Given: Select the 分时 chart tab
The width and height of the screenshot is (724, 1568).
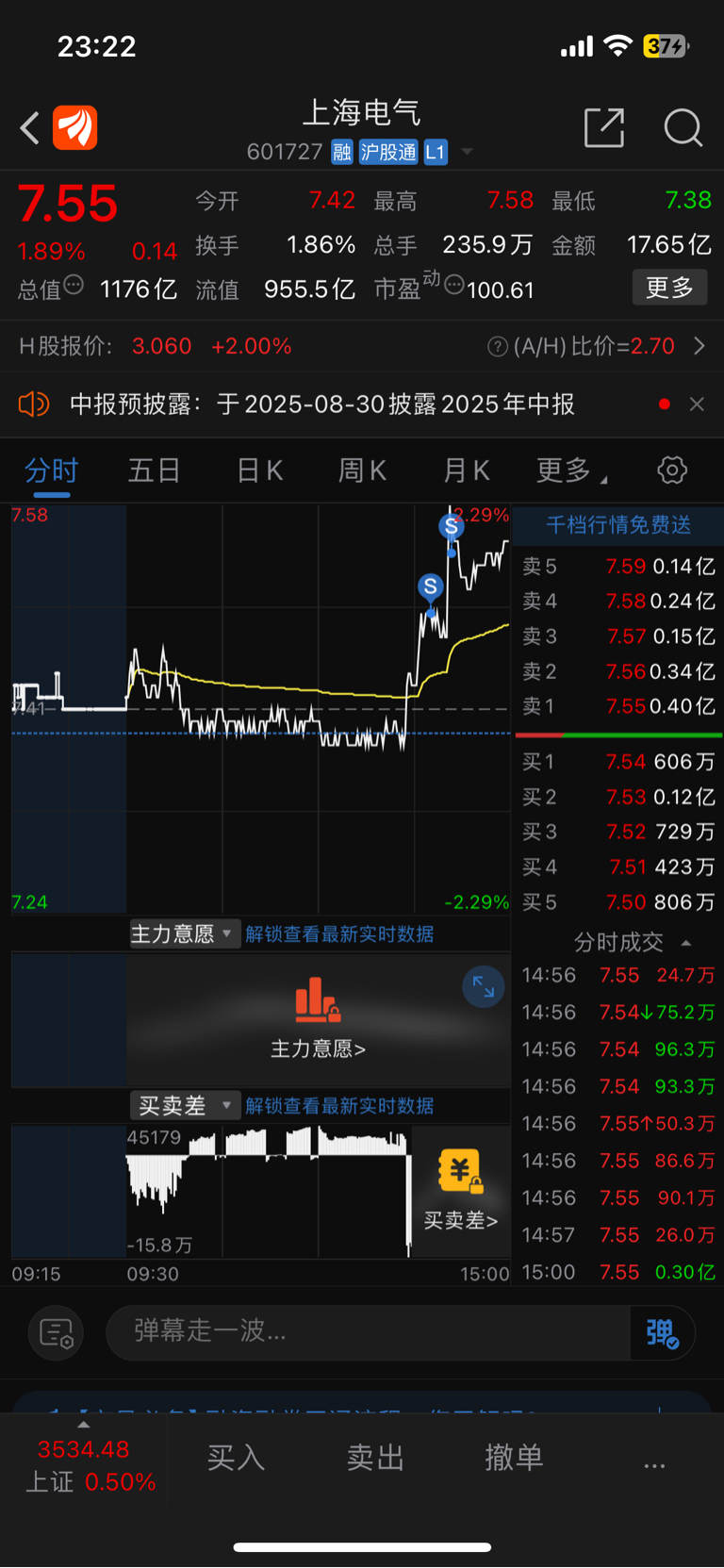Looking at the screenshot, I should [x=51, y=470].
